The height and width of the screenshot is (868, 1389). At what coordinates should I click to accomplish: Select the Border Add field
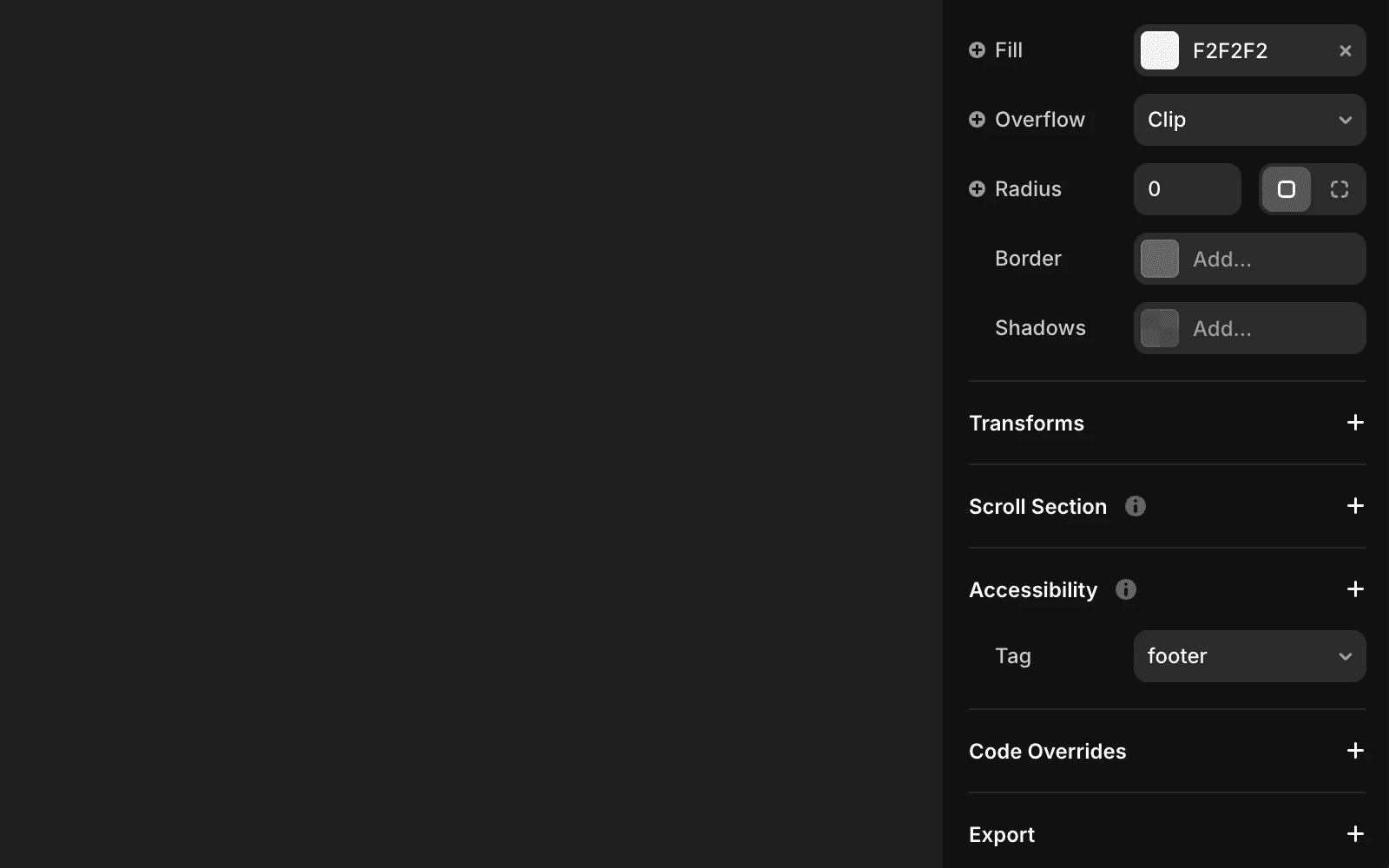(x=1249, y=259)
